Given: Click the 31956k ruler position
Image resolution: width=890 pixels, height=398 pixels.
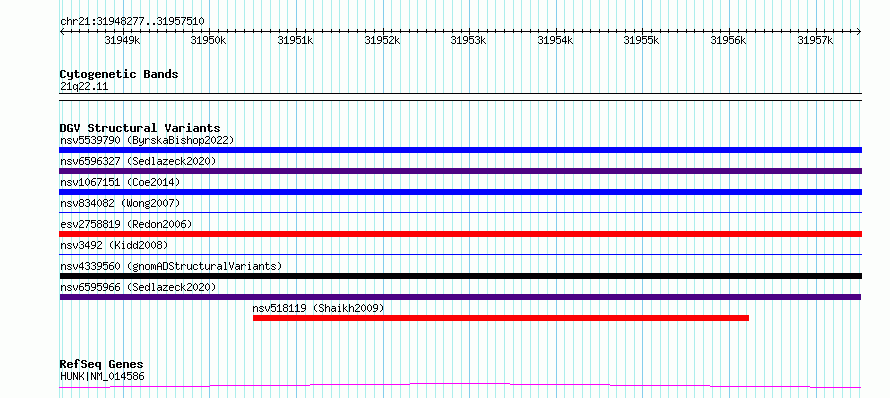Looking at the screenshot, I should tap(729, 40).
